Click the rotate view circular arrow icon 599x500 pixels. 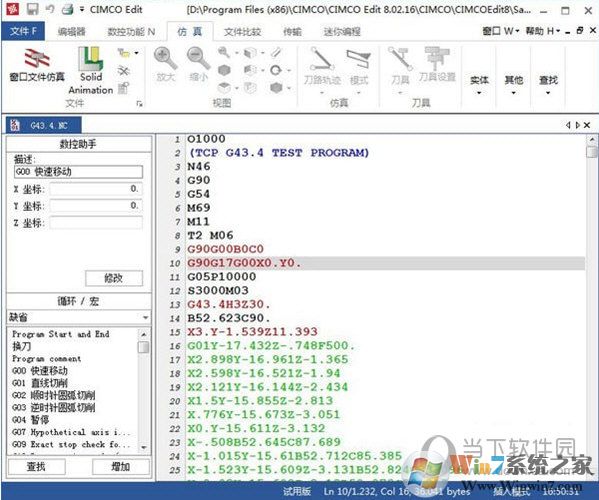(x=275, y=70)
